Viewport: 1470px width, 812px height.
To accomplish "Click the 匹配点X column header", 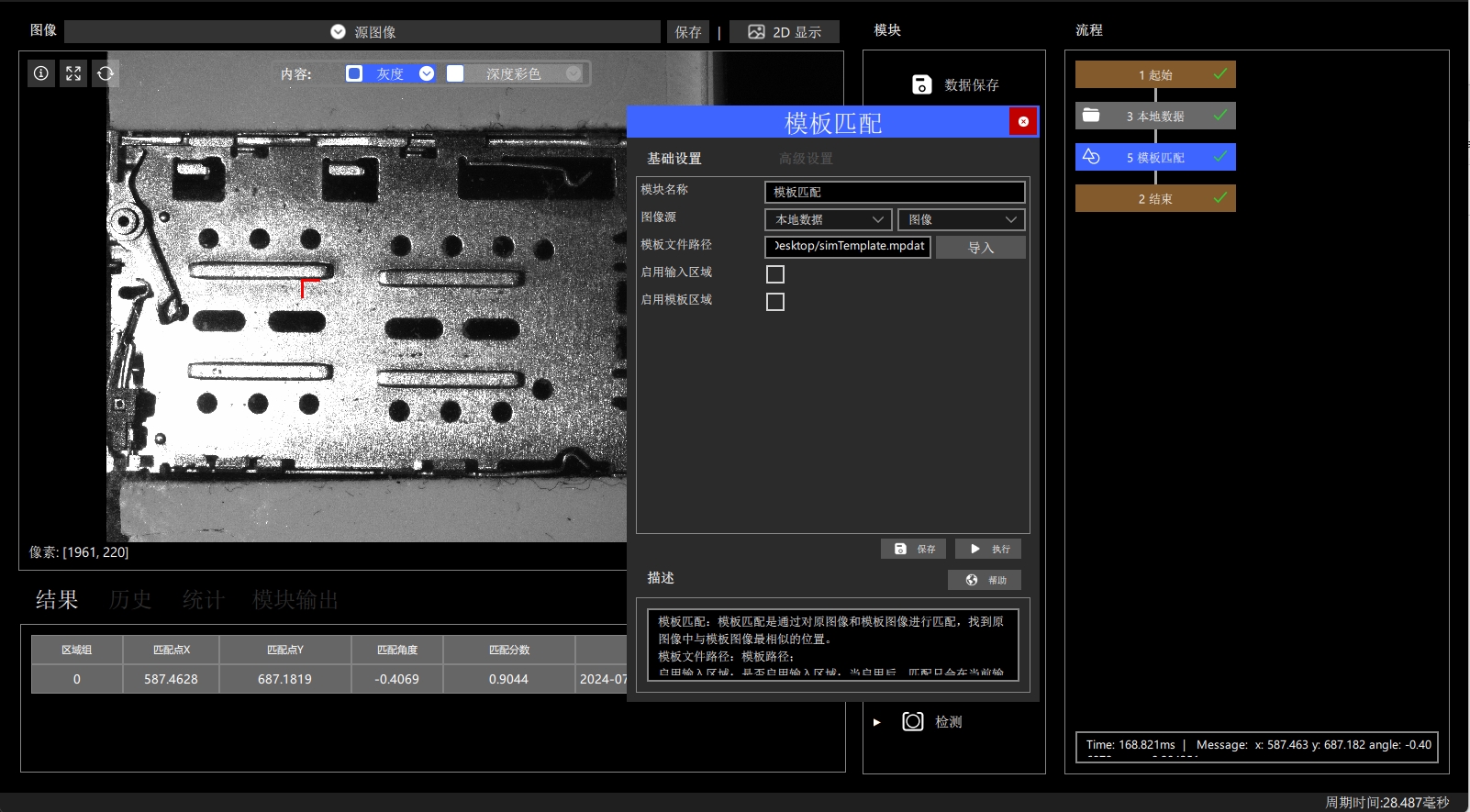I will (172, 650).
